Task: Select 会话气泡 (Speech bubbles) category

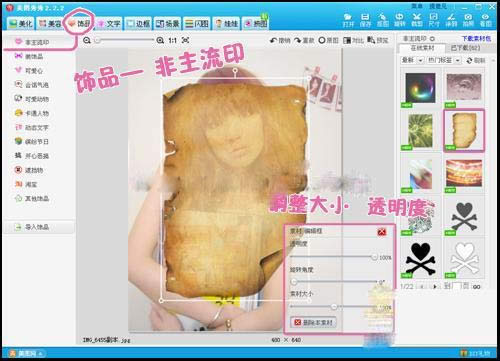Action: [32, 85]
